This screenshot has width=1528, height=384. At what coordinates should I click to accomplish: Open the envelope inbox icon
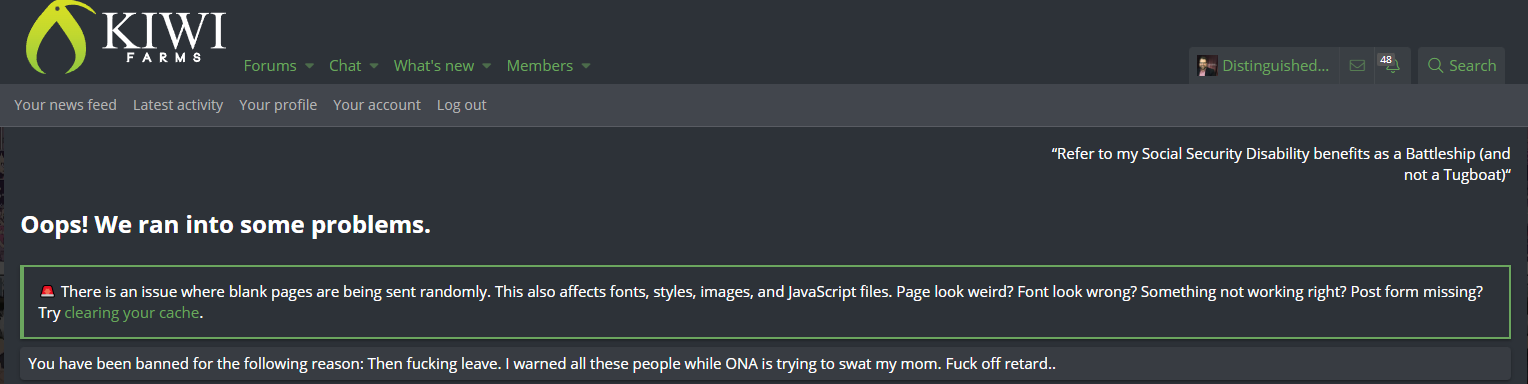(x=1357, y=66)
